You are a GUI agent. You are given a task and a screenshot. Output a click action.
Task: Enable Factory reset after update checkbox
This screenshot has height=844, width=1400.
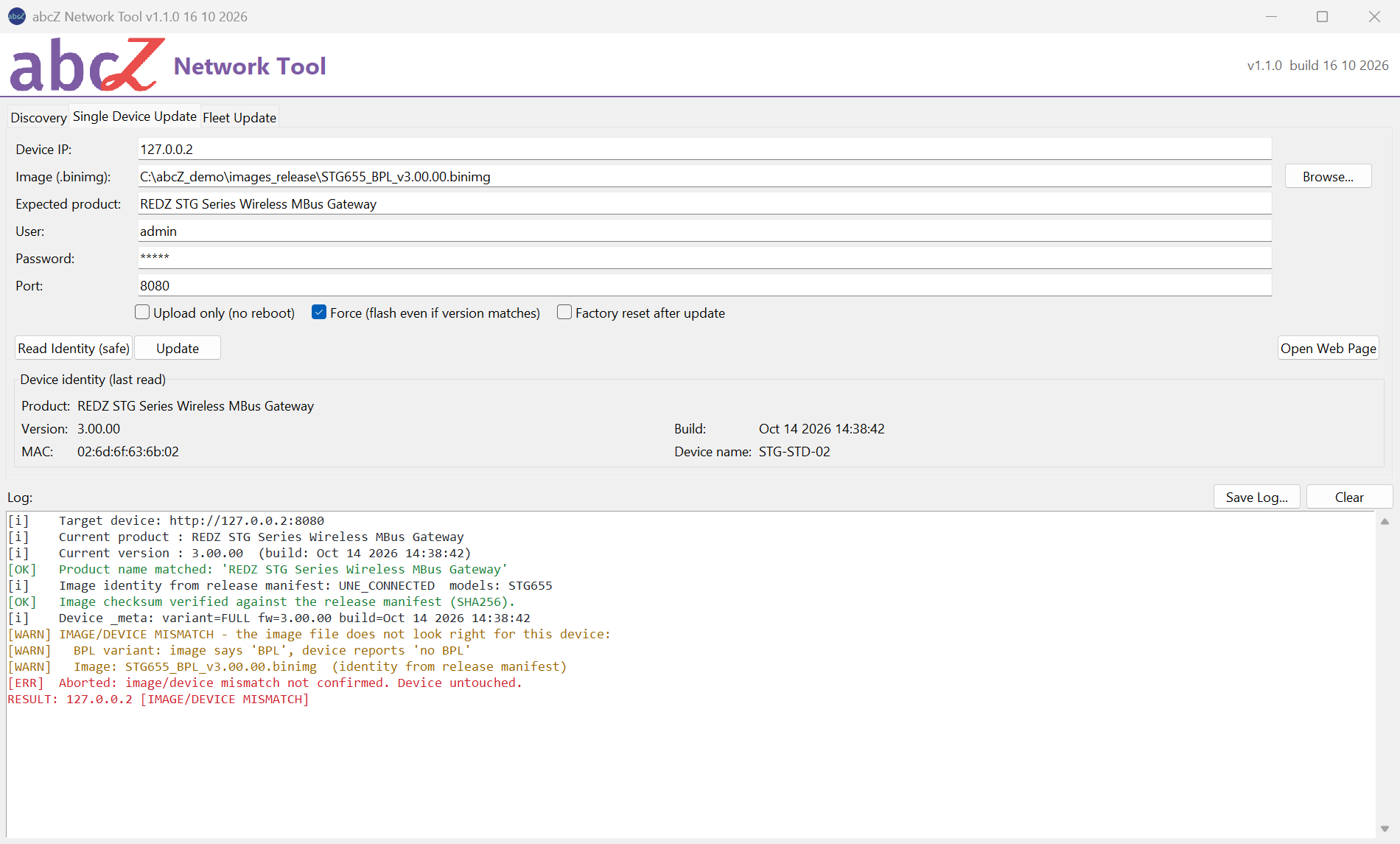tap(564, 313)
